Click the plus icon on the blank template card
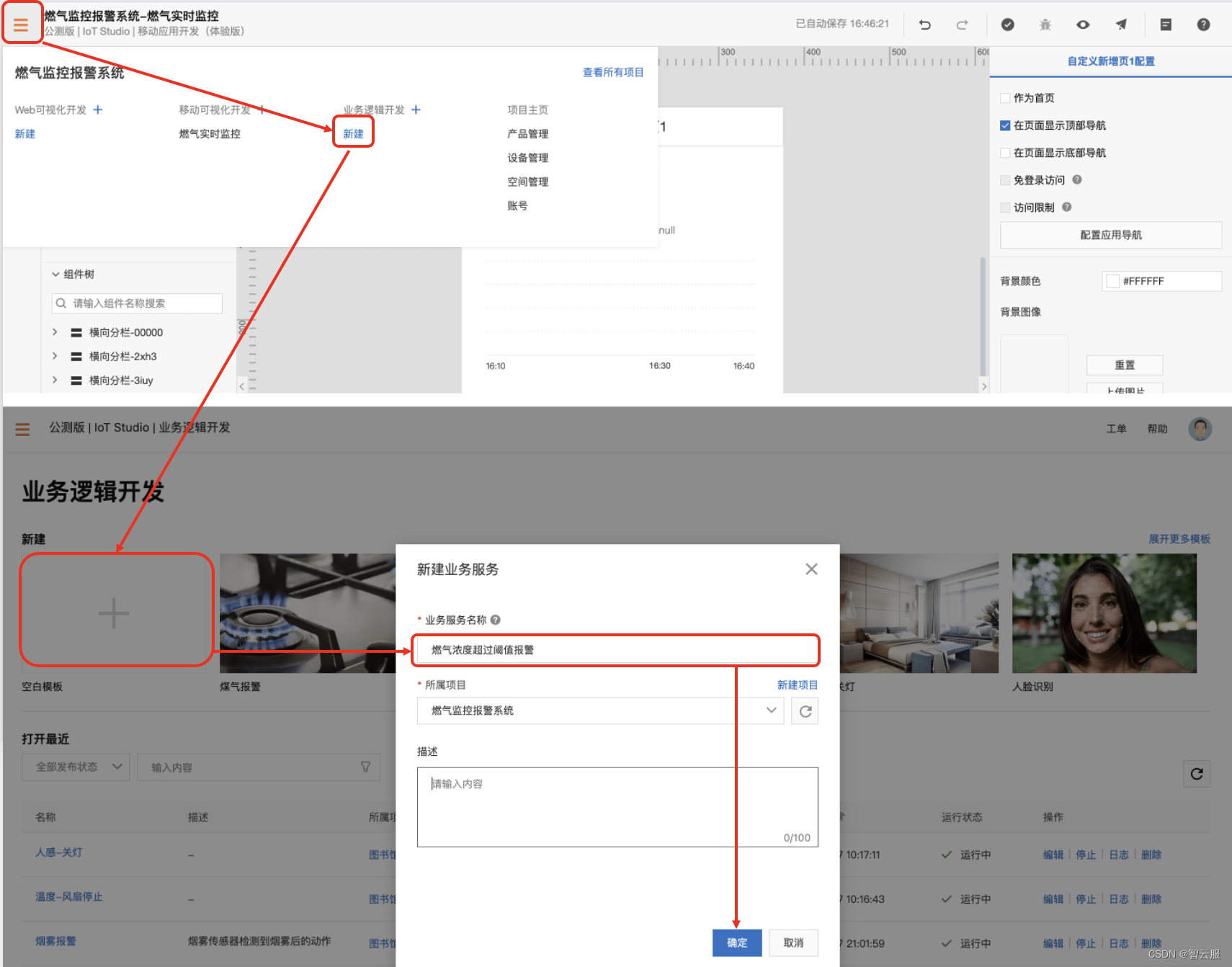 pyautogui.click(x=114, y=614)
